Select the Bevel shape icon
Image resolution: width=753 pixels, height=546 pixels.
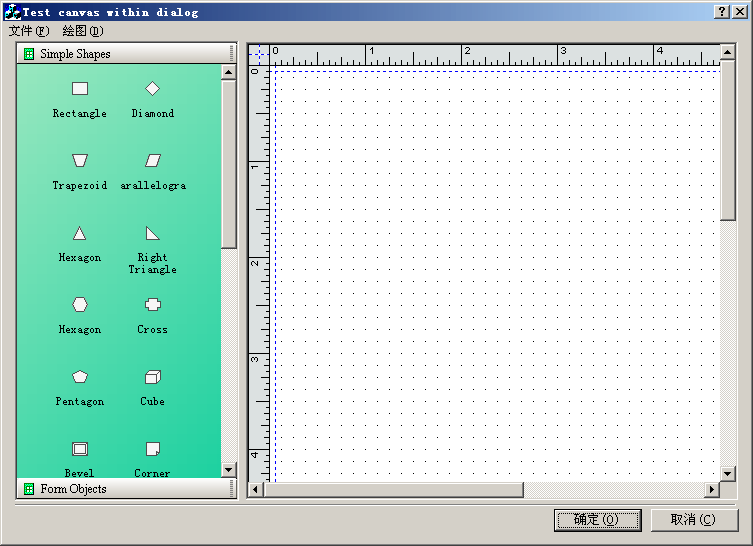(x=80, y=449)
